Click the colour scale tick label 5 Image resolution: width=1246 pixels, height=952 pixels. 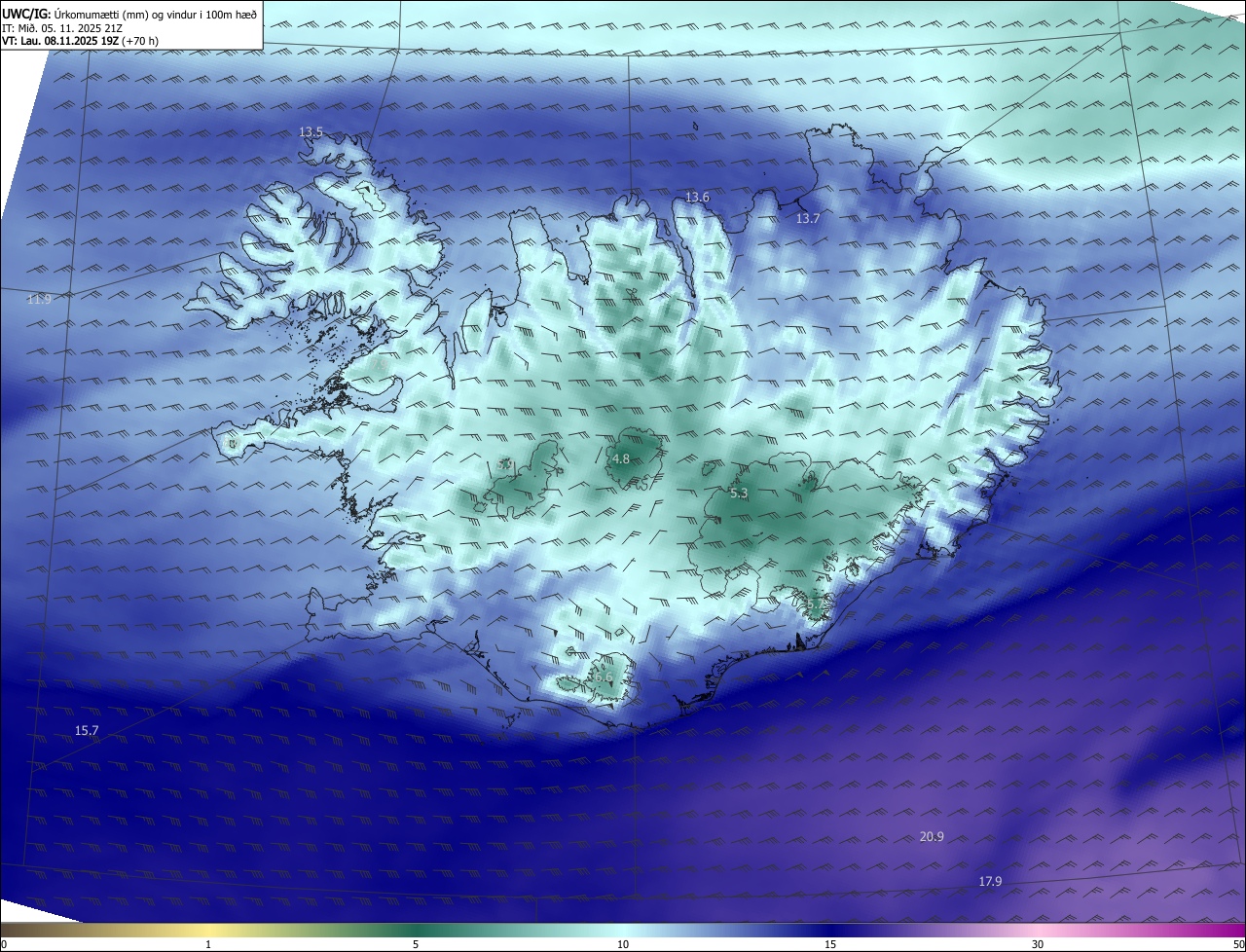(x=416, y=944)
